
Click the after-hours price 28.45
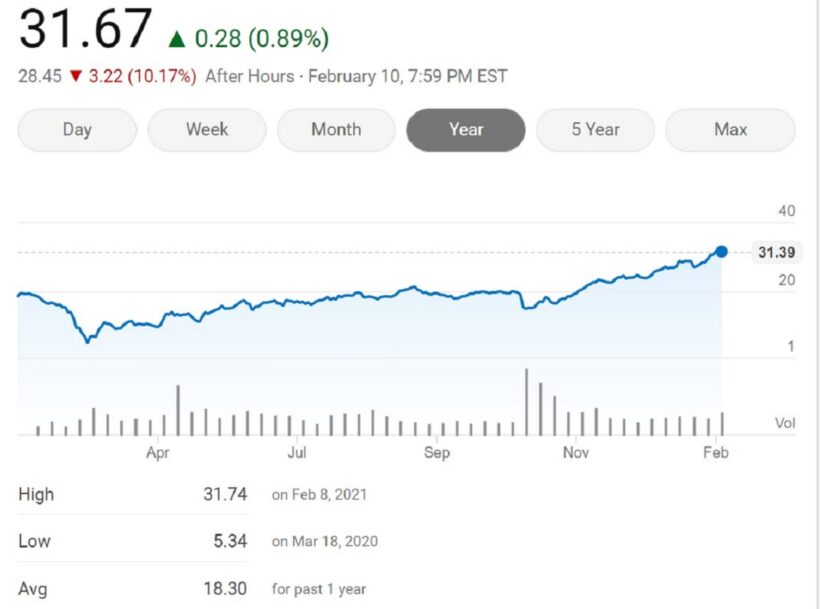[42, 75]
